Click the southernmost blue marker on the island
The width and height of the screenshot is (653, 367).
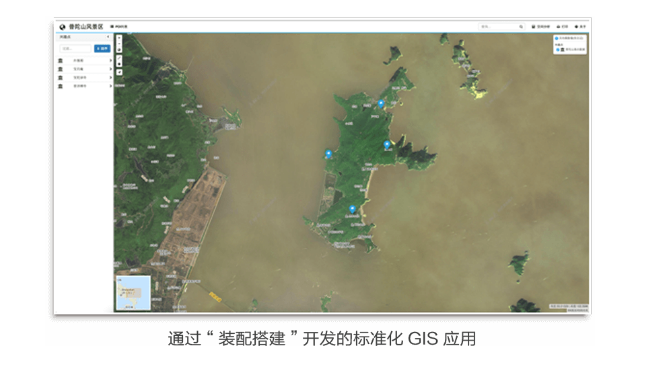pyautogui.click(x=352, y=209)
